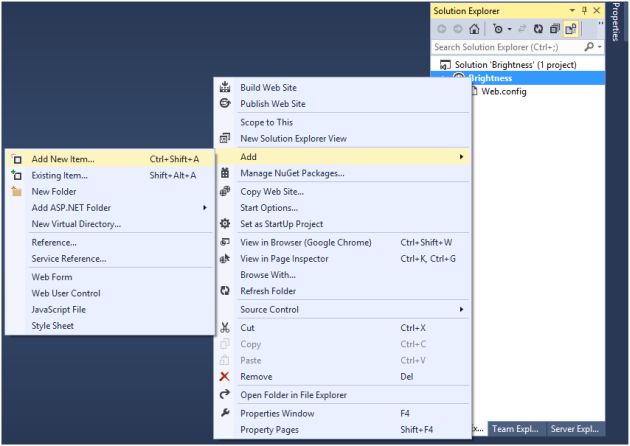The height and width of the screenshot is (446, 630).
Task: Click the Copy Web Site icon
Action: pos(225,191)
